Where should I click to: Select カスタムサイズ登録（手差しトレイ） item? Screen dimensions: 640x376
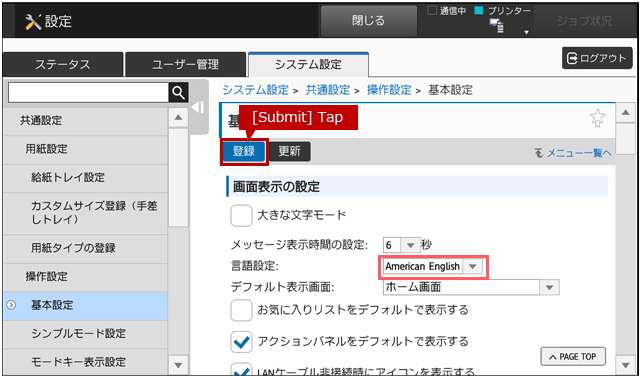(x=85, y=213)
